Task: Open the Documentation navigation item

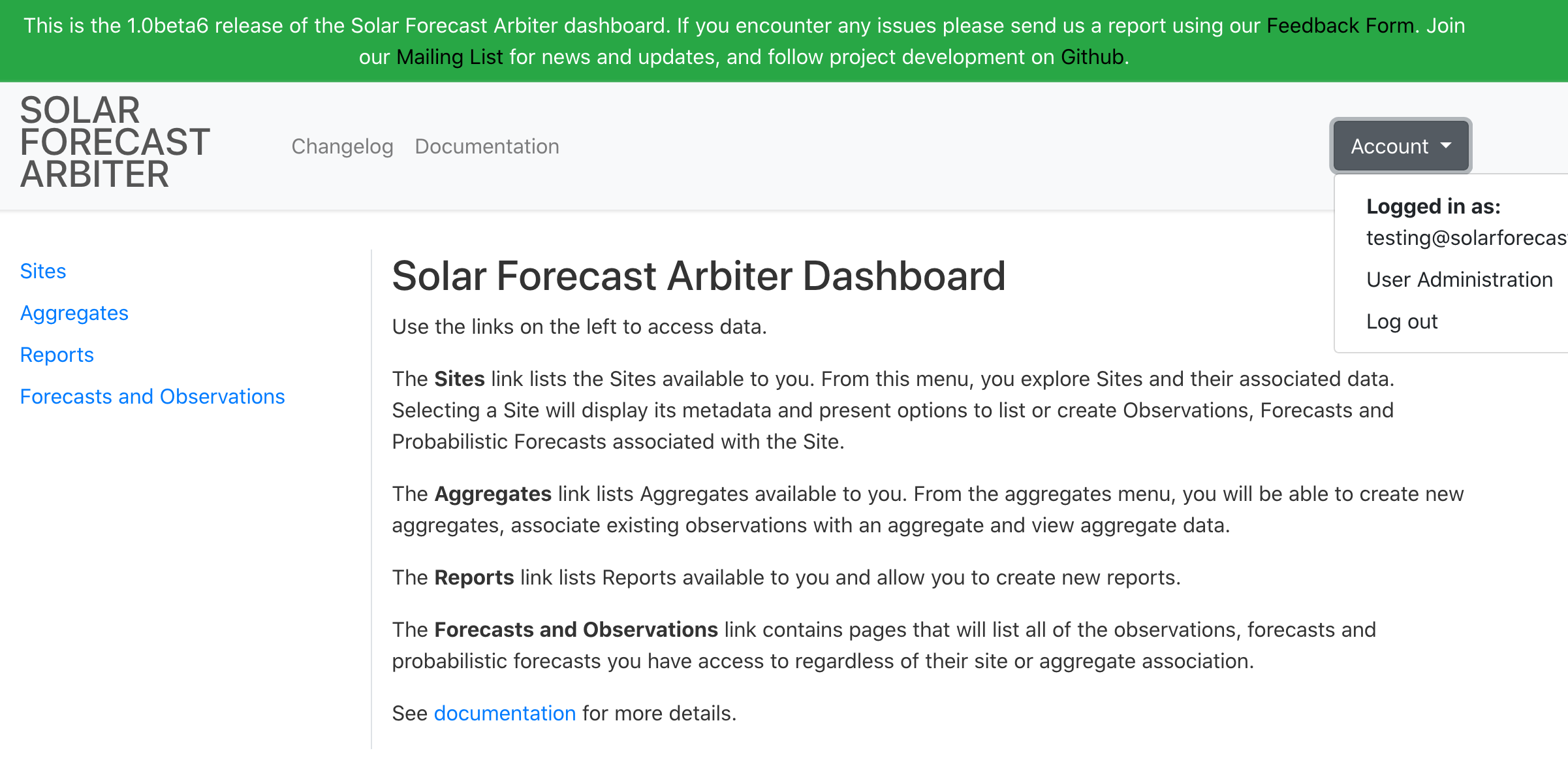Action: click(x=486, y=146)
